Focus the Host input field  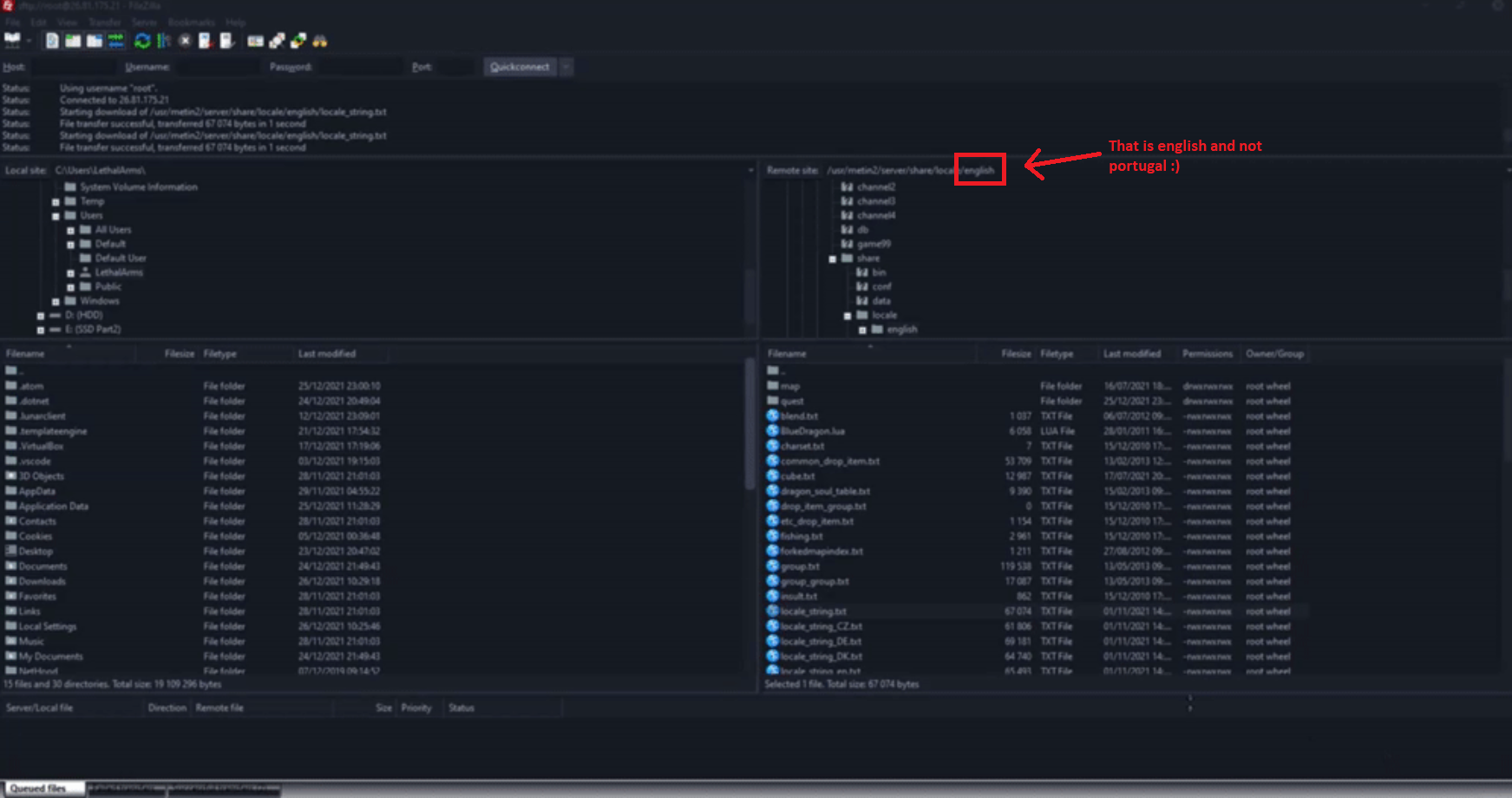[x=74, y=67]
